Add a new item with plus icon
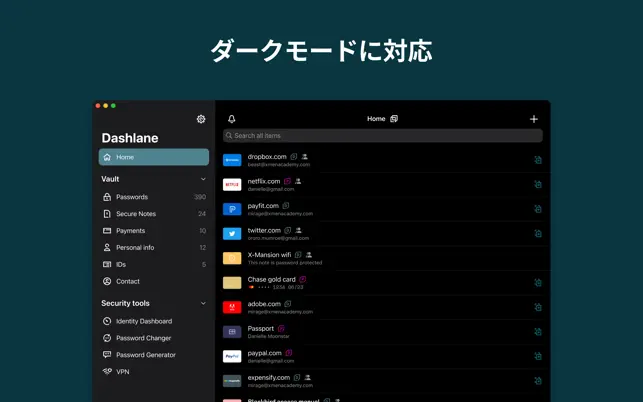Viewport: 643px width, 402px height. (x=534, y=119)
